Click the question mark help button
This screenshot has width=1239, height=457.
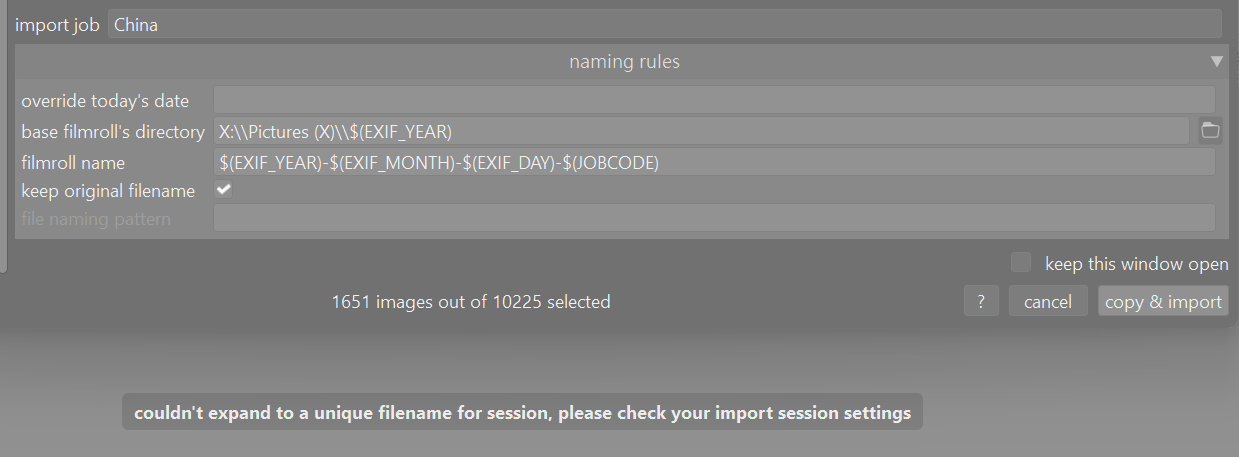[981, 302]
